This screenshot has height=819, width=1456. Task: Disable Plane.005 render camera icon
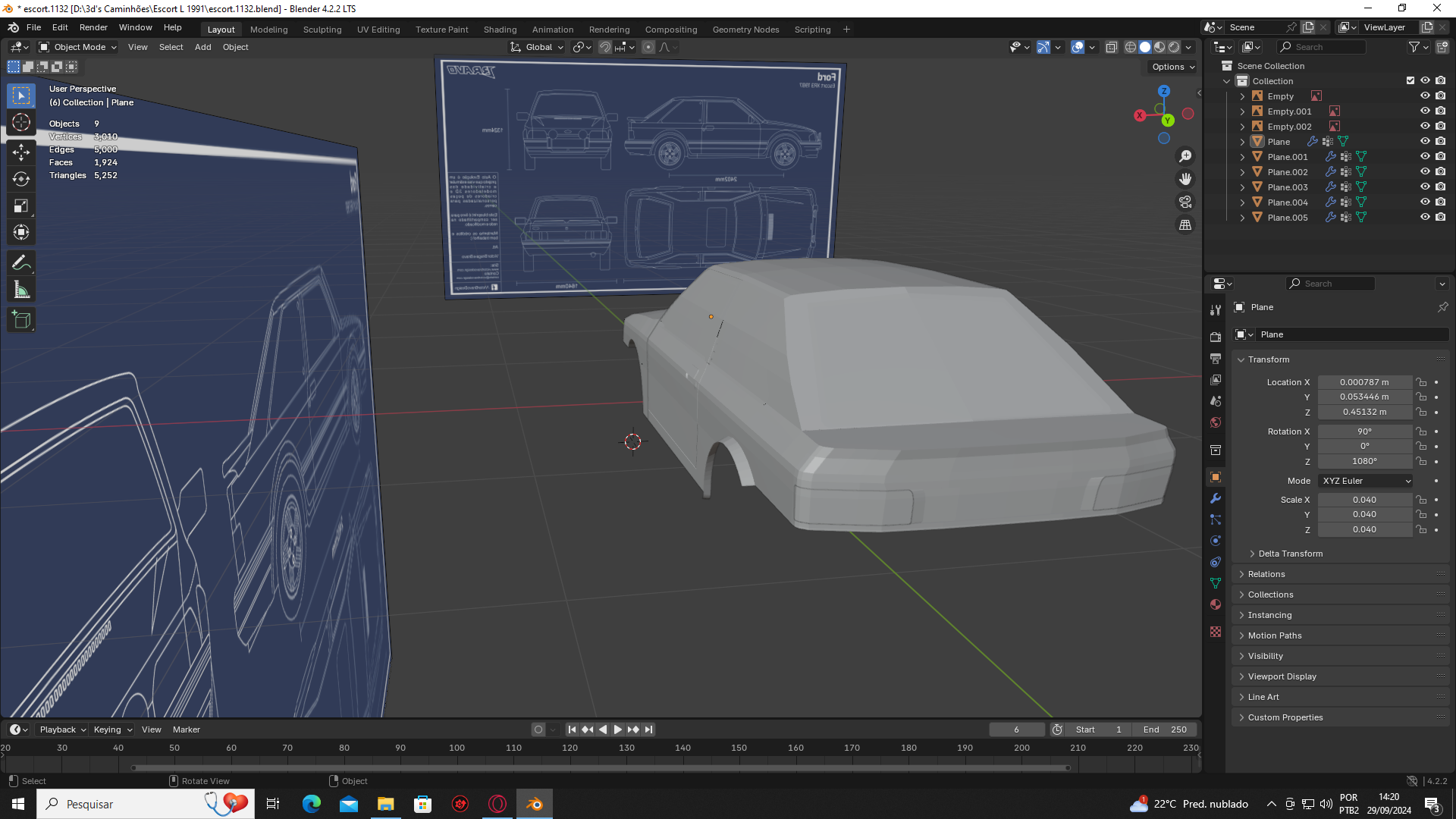point(1440,217)
